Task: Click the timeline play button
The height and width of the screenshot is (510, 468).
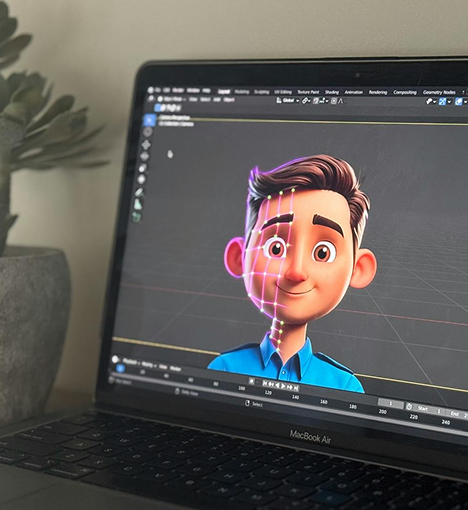Action: point(284,386)
